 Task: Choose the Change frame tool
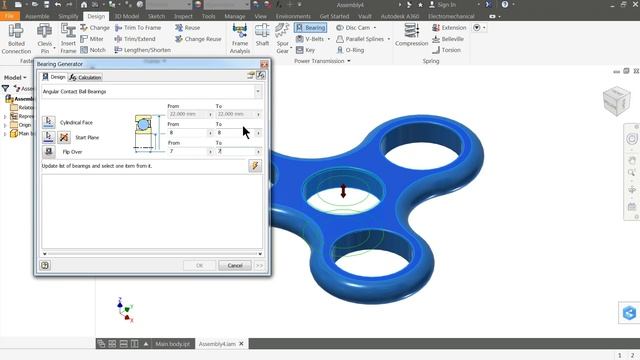[95, 27]
